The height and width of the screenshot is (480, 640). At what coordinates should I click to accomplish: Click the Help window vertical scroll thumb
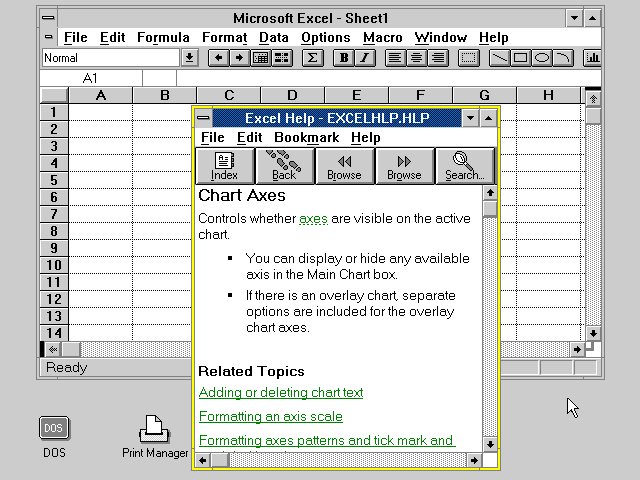(x=490, y=208)
